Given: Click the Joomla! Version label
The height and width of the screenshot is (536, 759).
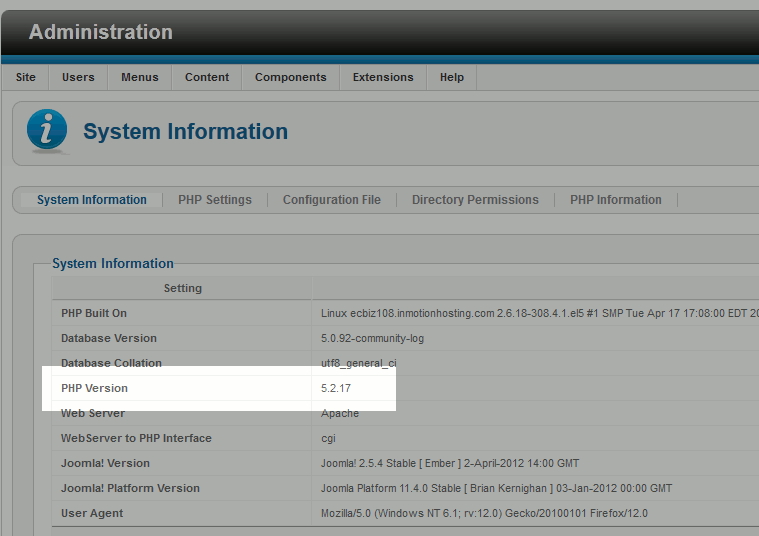Looking at the screenshot, I should point(105,463).
